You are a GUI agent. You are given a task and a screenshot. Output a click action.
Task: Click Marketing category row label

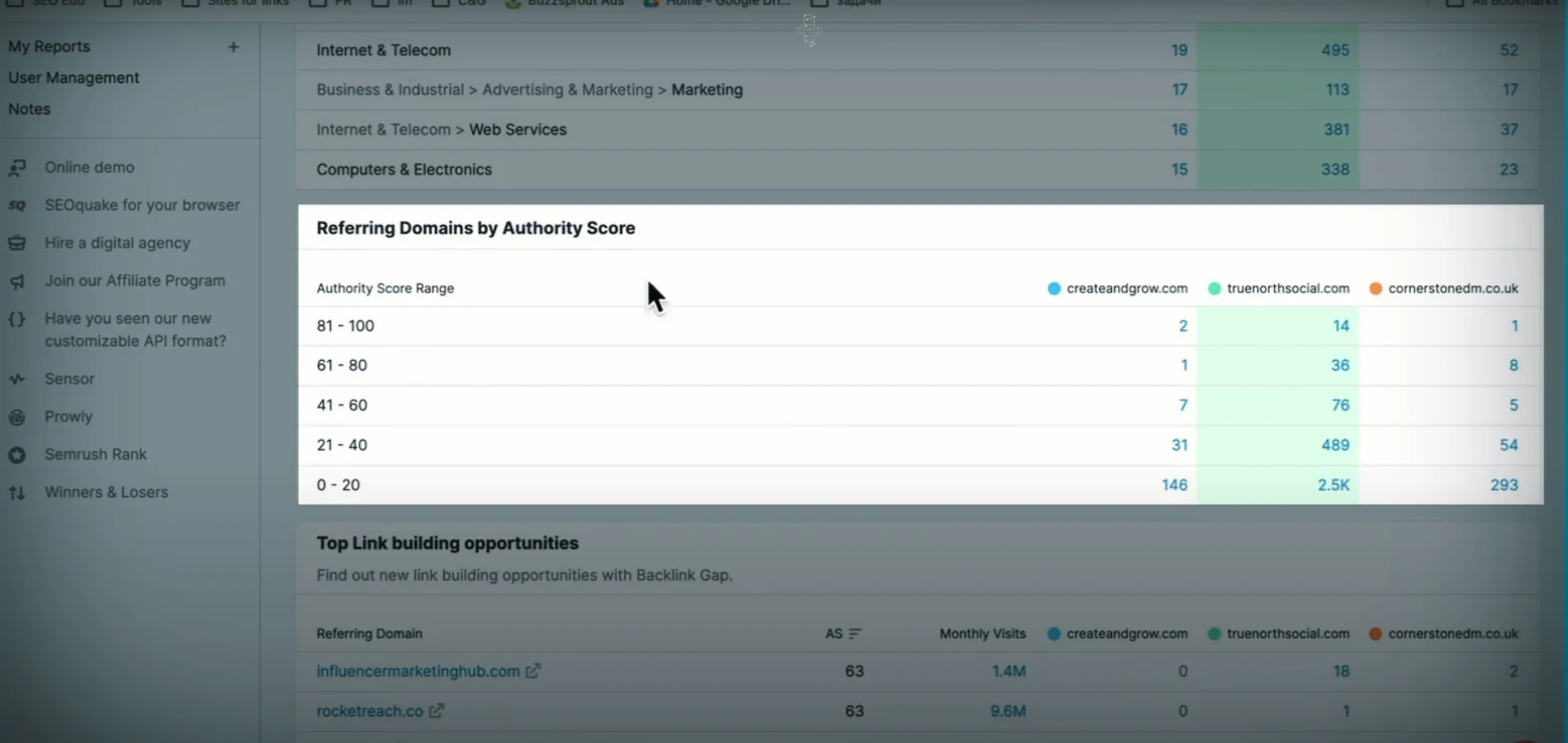[707, 90]
